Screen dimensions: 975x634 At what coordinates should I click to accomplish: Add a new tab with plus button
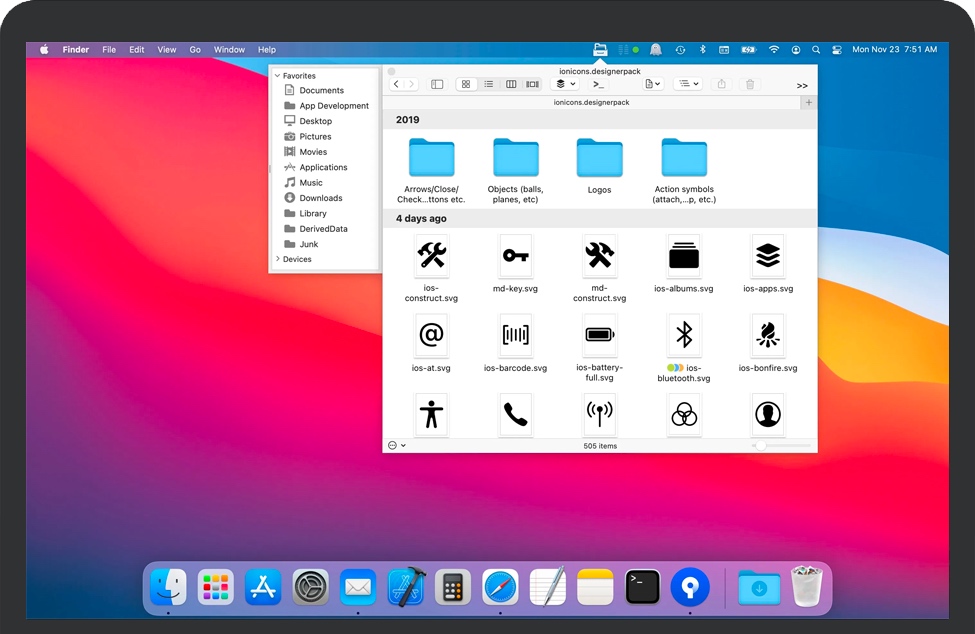click(x=809, y=102)
